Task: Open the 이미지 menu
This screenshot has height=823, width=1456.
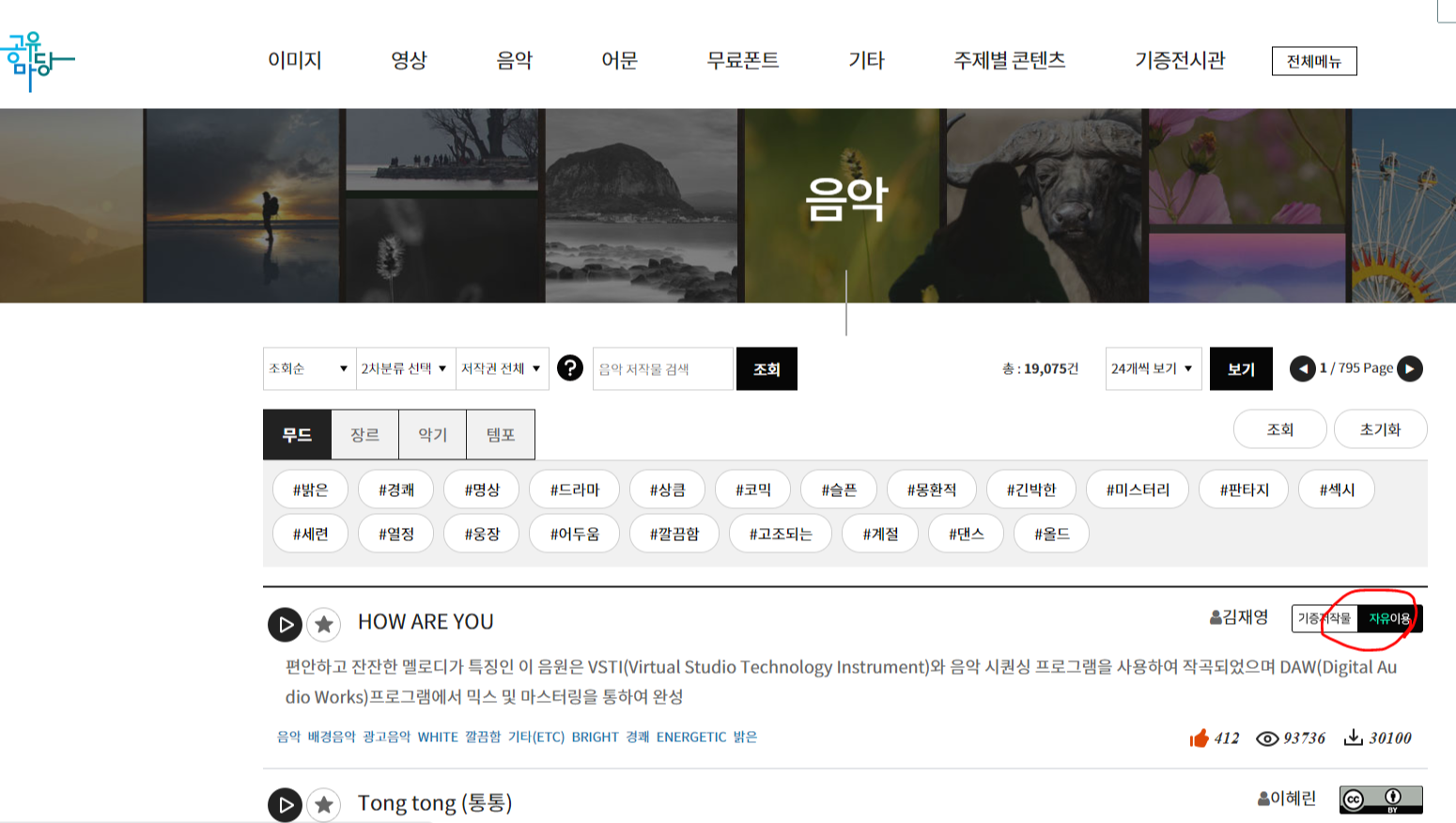Action: click(x=295, y=60)
